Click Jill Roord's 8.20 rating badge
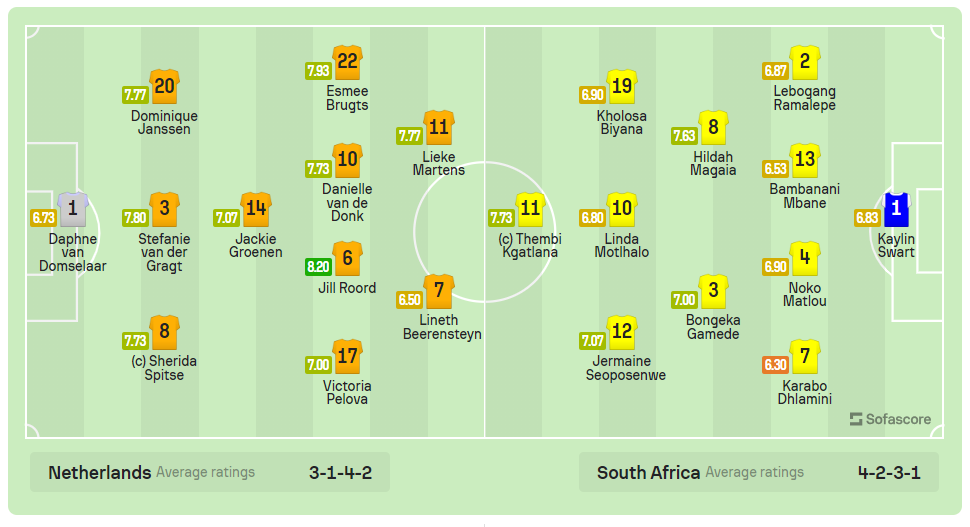 point(319,267)
